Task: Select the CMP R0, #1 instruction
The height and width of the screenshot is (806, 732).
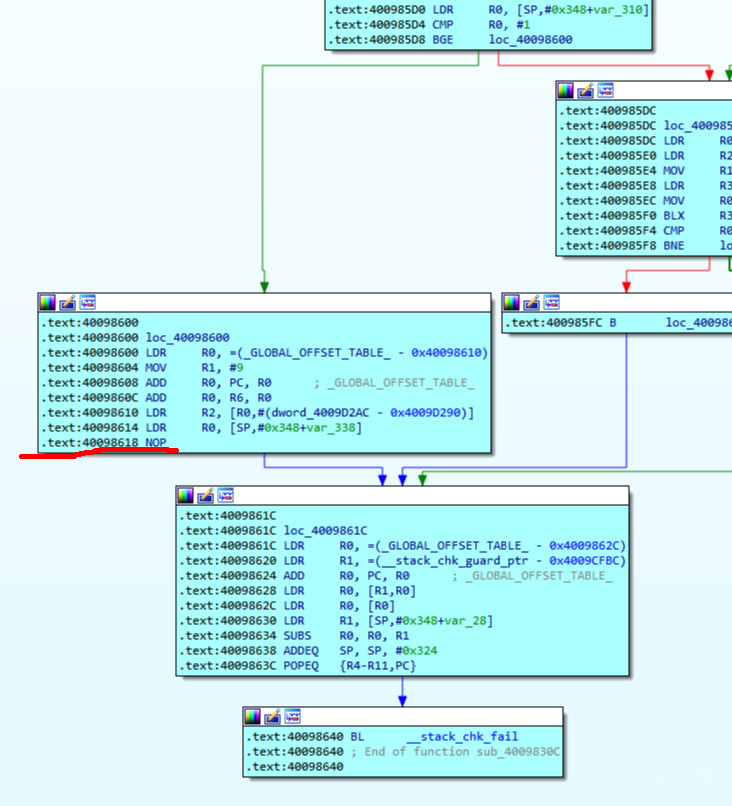Action: [x=429, y=25]
